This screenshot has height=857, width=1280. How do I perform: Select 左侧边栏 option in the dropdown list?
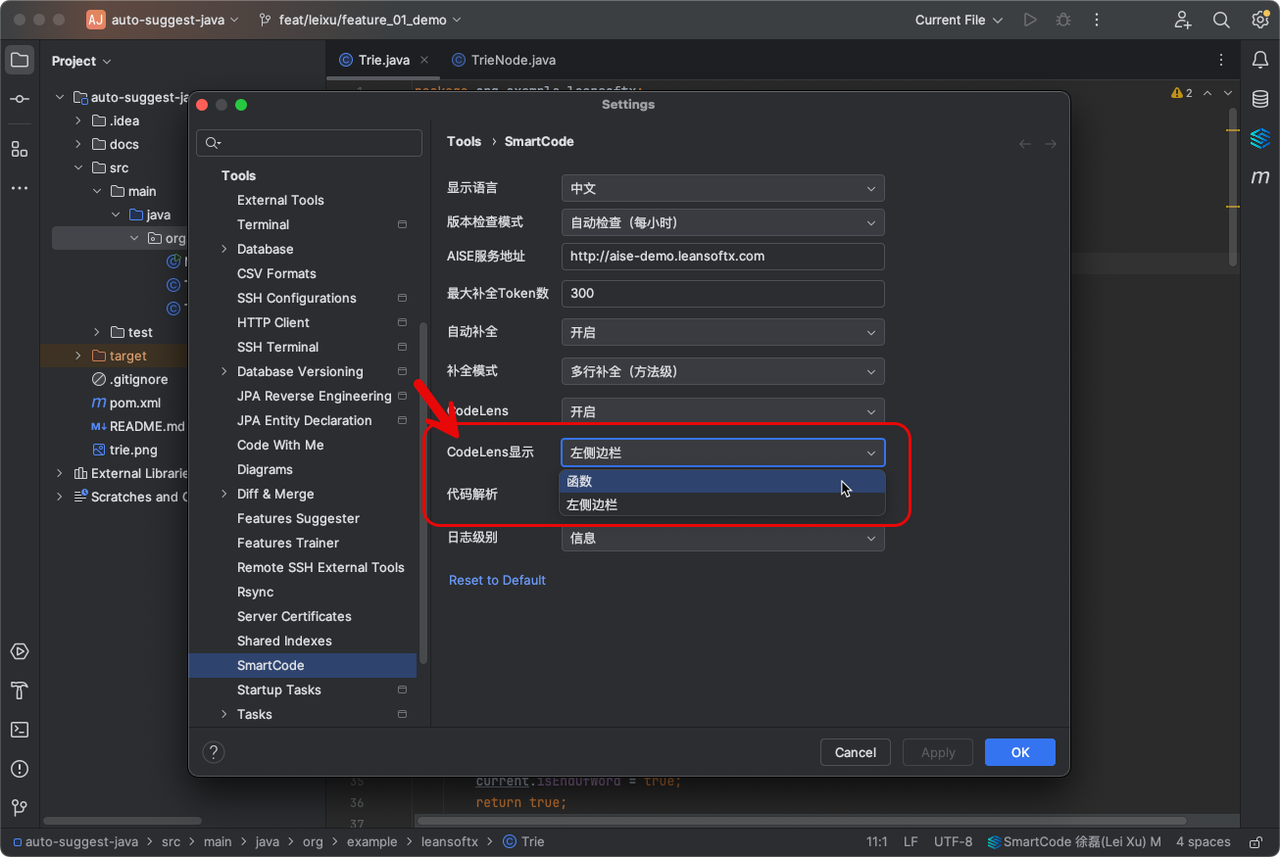coord(722,505)
